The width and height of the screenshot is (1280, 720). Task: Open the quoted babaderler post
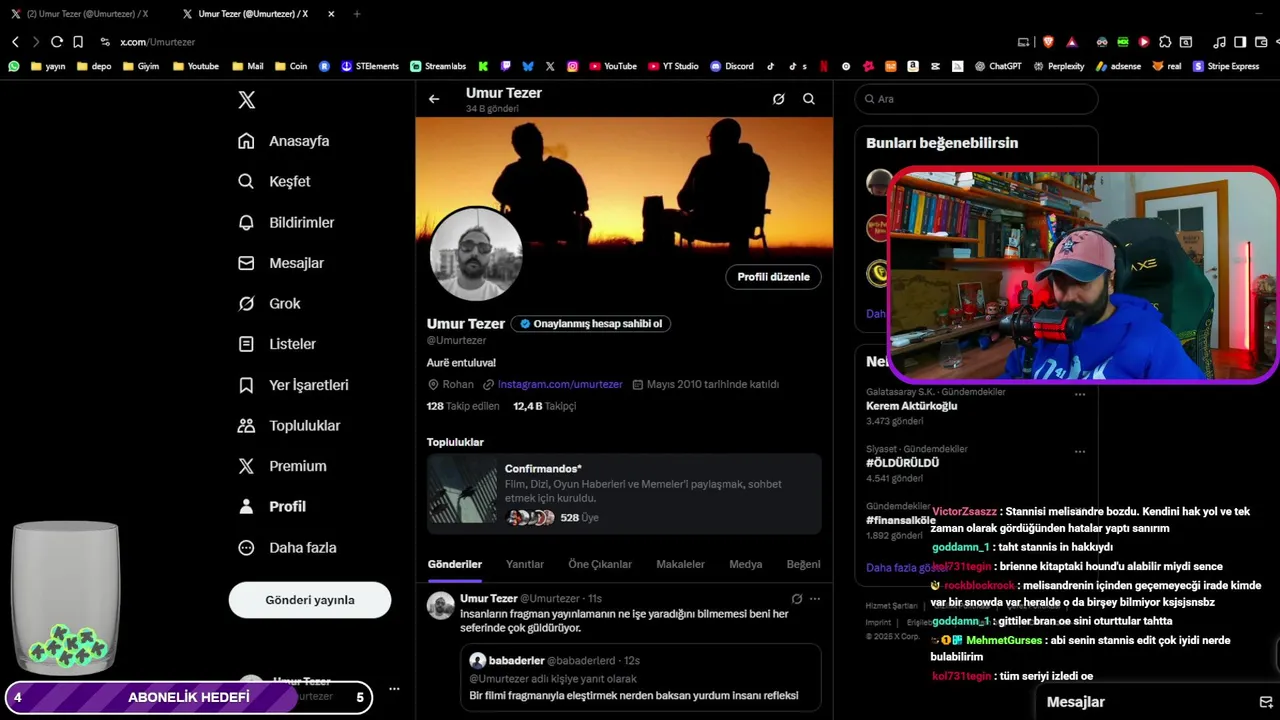click(641, 677)
